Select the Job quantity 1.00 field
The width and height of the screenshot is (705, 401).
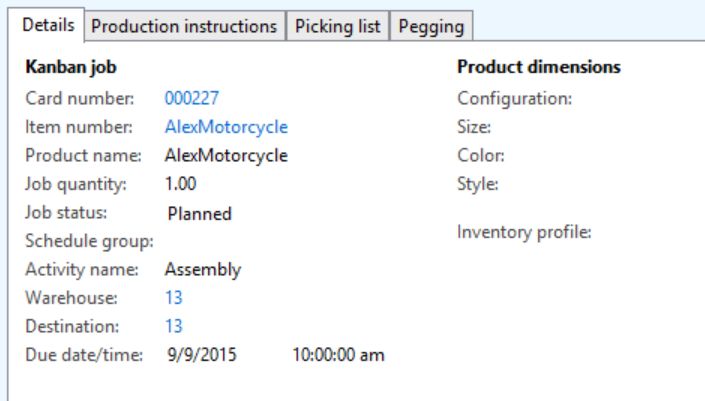click(181, 184)
